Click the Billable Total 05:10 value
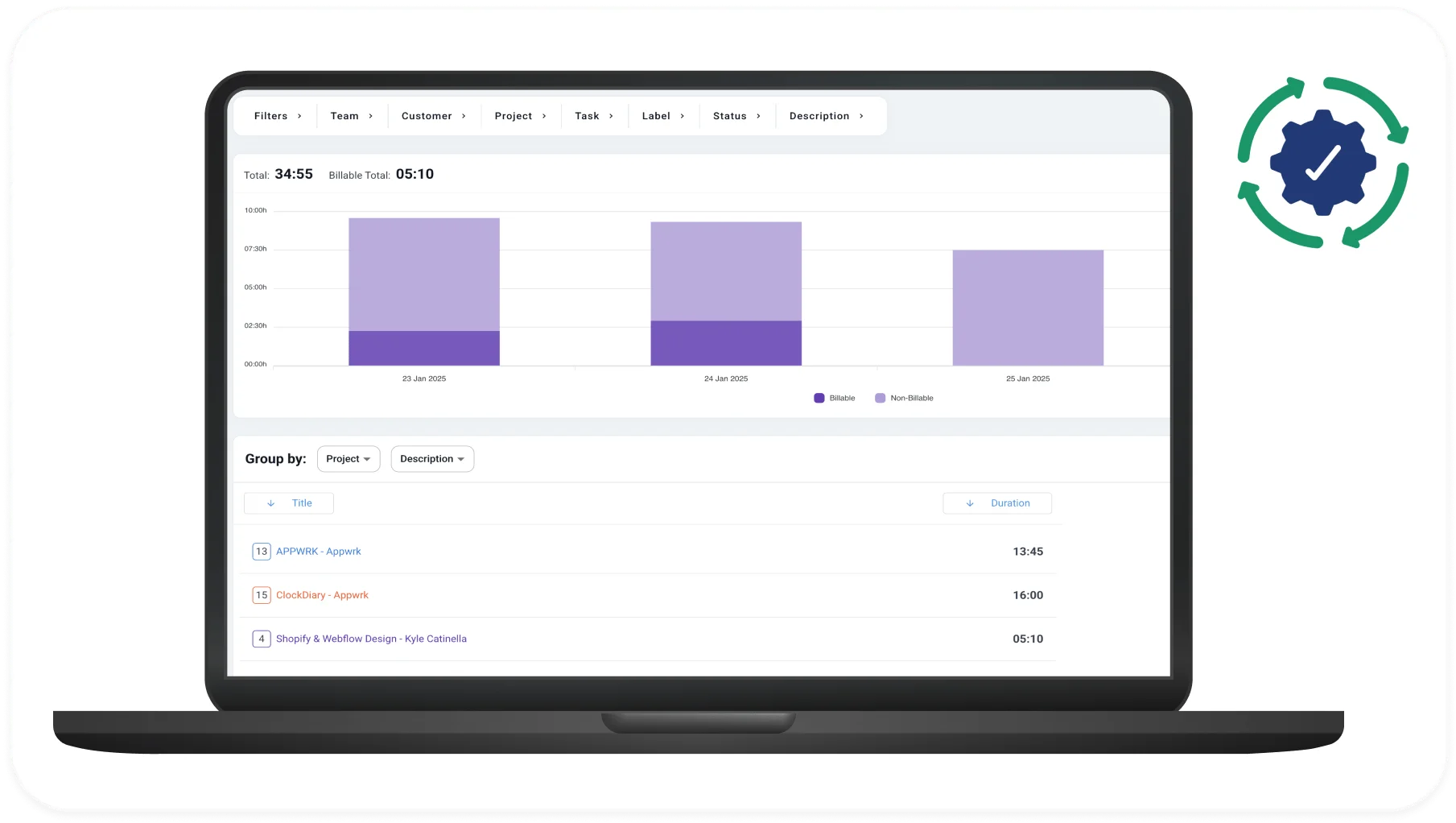 (415, 174)
